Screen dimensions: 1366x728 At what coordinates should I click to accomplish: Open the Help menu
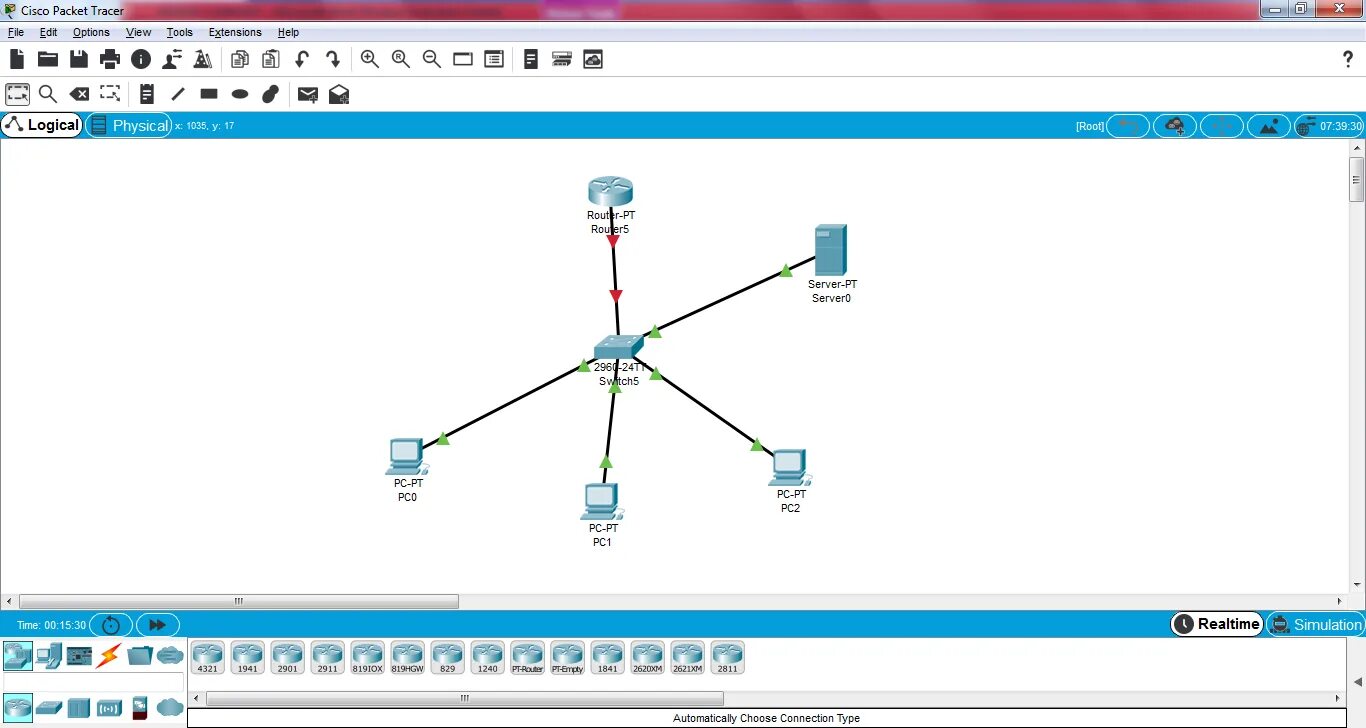click(x=288, y=32)
